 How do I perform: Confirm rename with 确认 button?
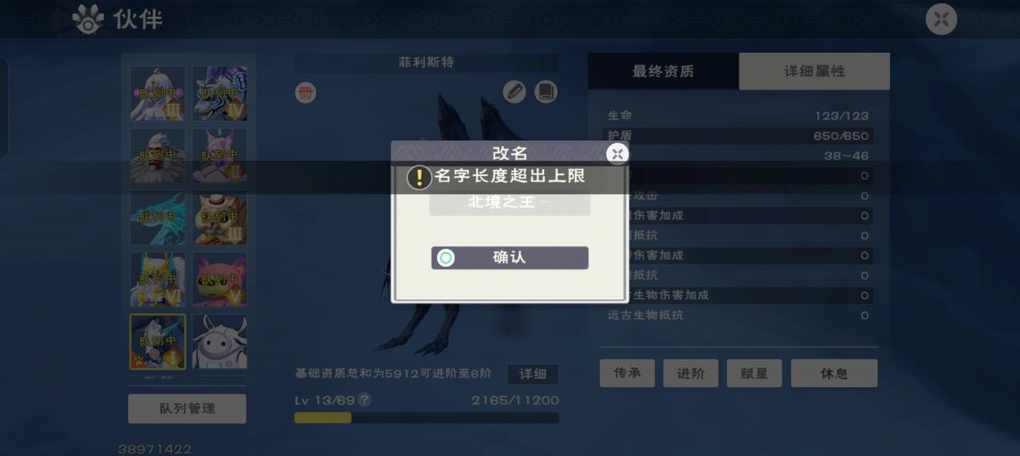coord(510,258)
